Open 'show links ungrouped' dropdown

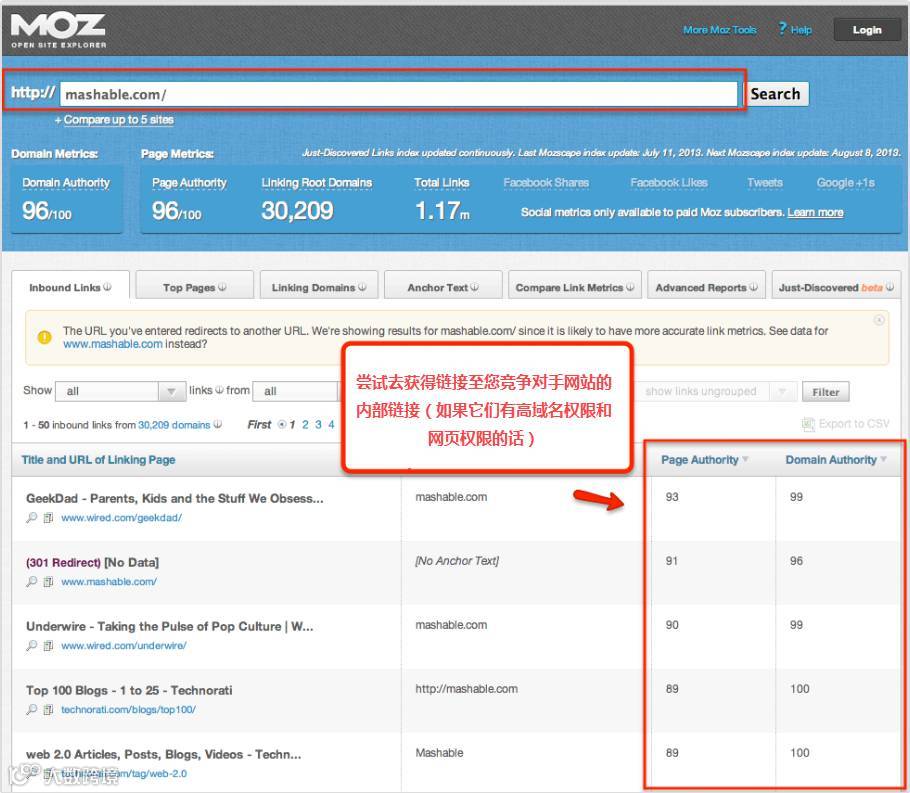click(x=717, y=391)
